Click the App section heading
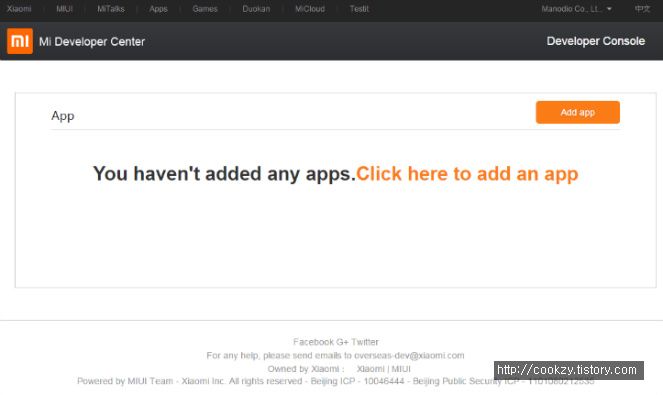 pos(63,115)
